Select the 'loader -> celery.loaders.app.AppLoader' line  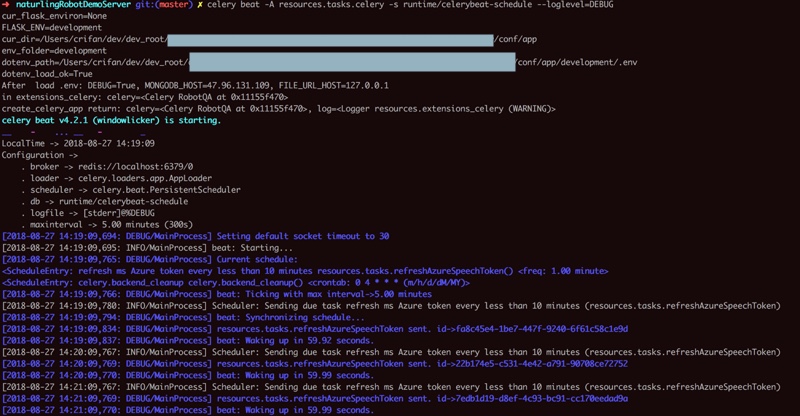116,178
